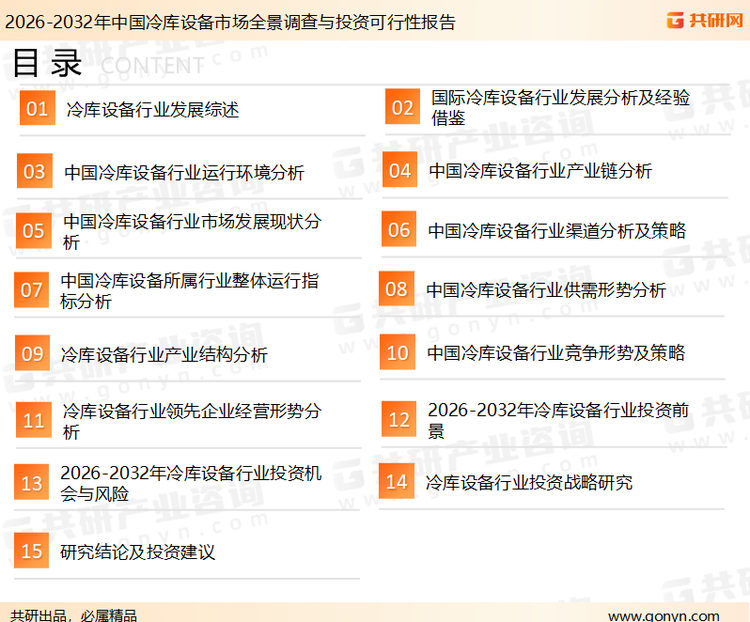Select chapter 2026-2032年冷库设备行业投资机会与风险
Viewport: 750px width, 622px height.
[191, 483]
